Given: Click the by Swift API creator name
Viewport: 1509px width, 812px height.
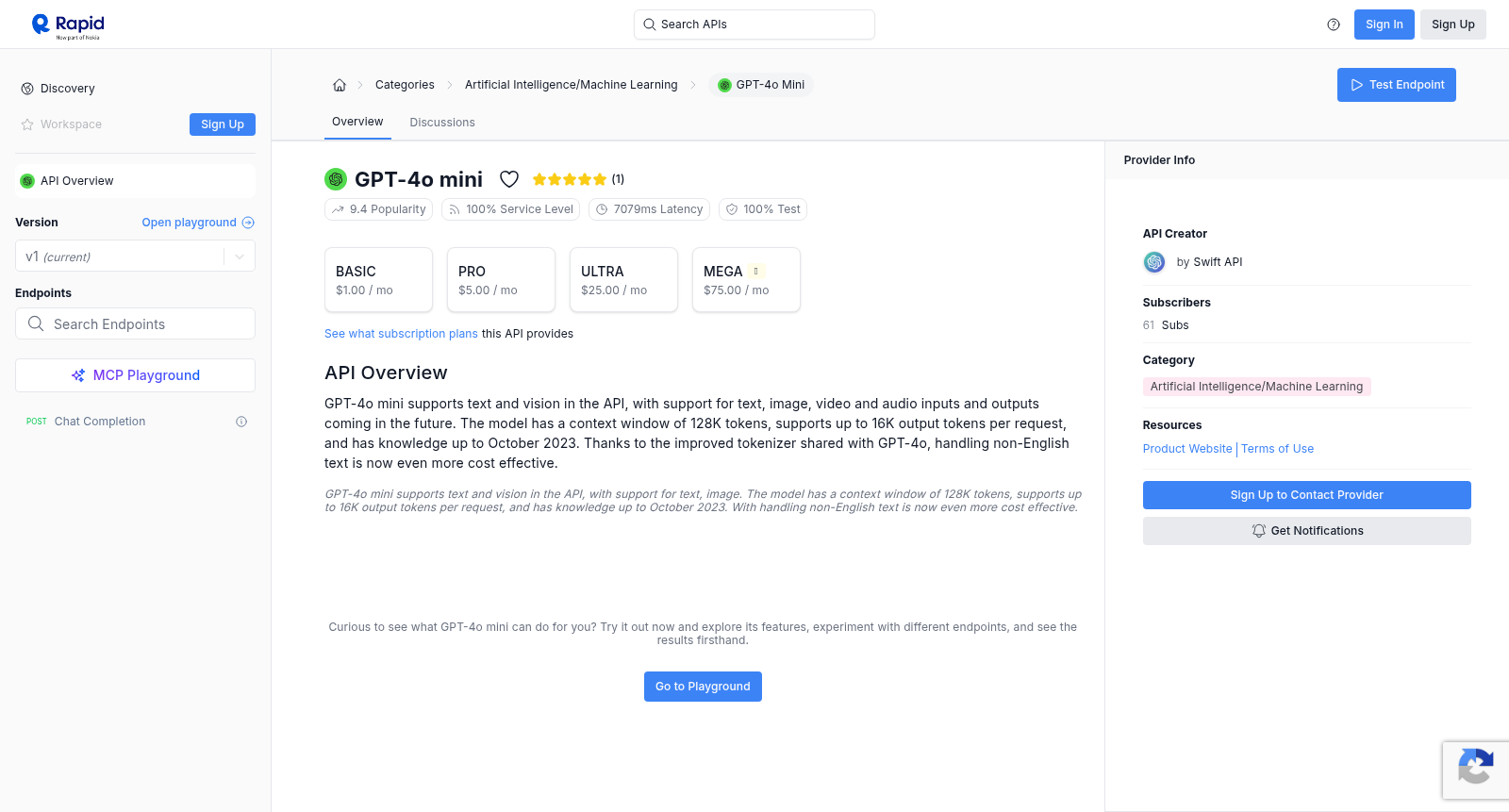Looking at the screenshot, I should [x=1209, y=262].
